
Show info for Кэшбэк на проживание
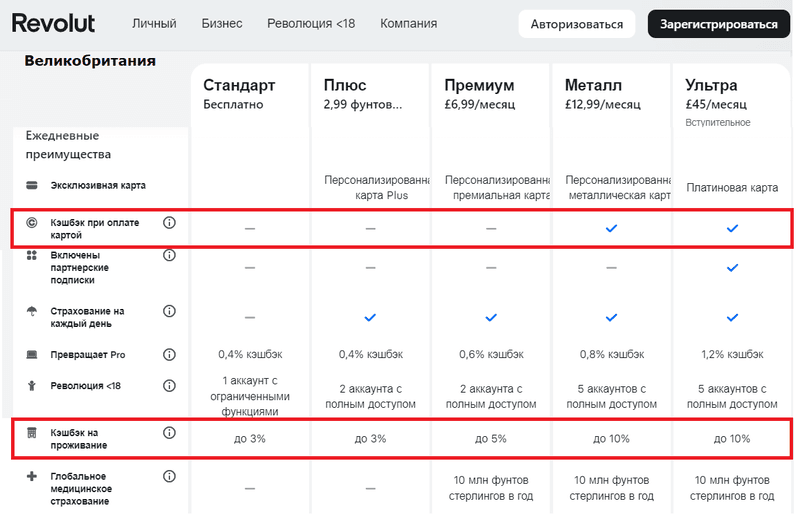click(x=169, y=433)
